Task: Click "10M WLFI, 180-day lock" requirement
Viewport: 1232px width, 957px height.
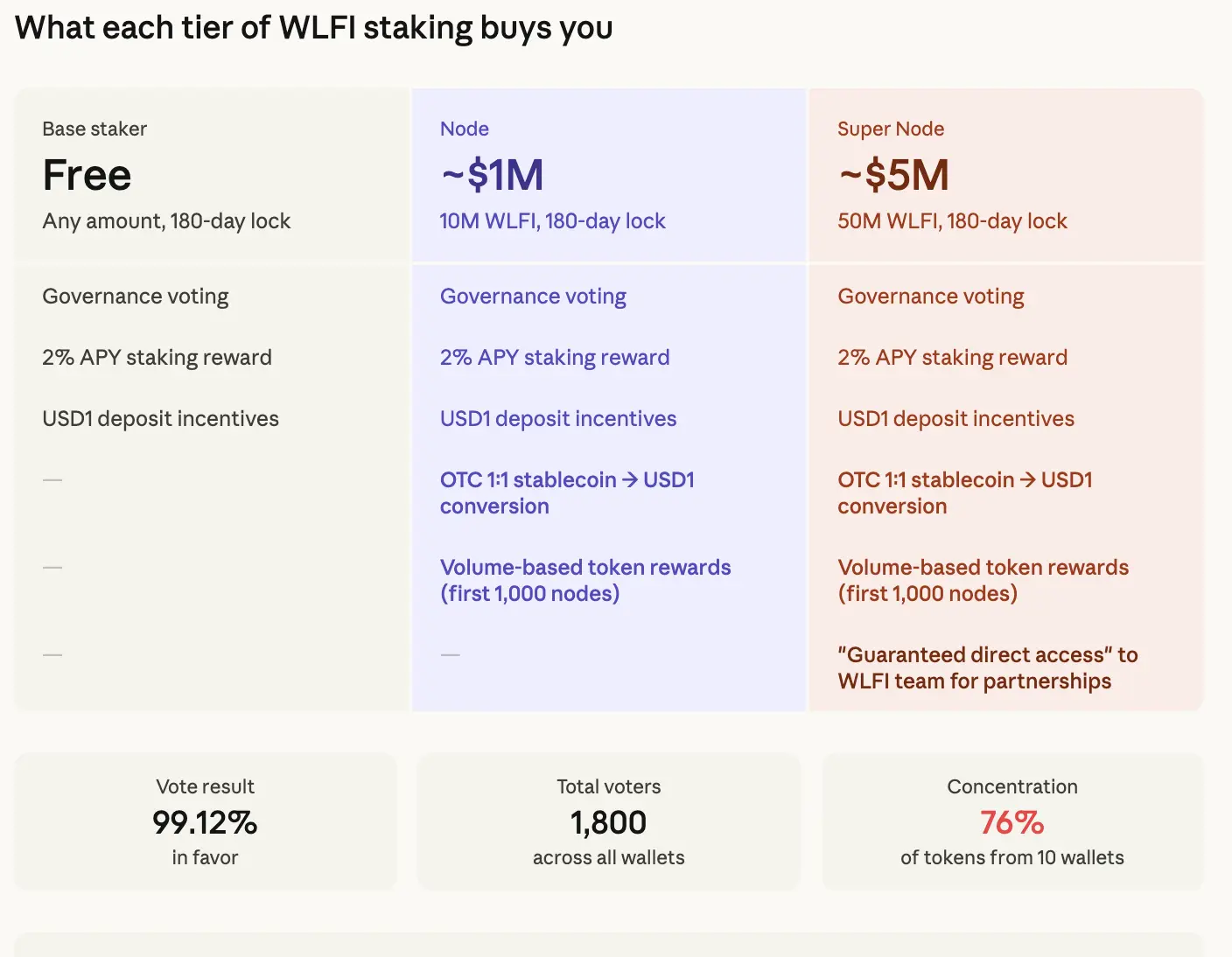Action: pos(552,221)
